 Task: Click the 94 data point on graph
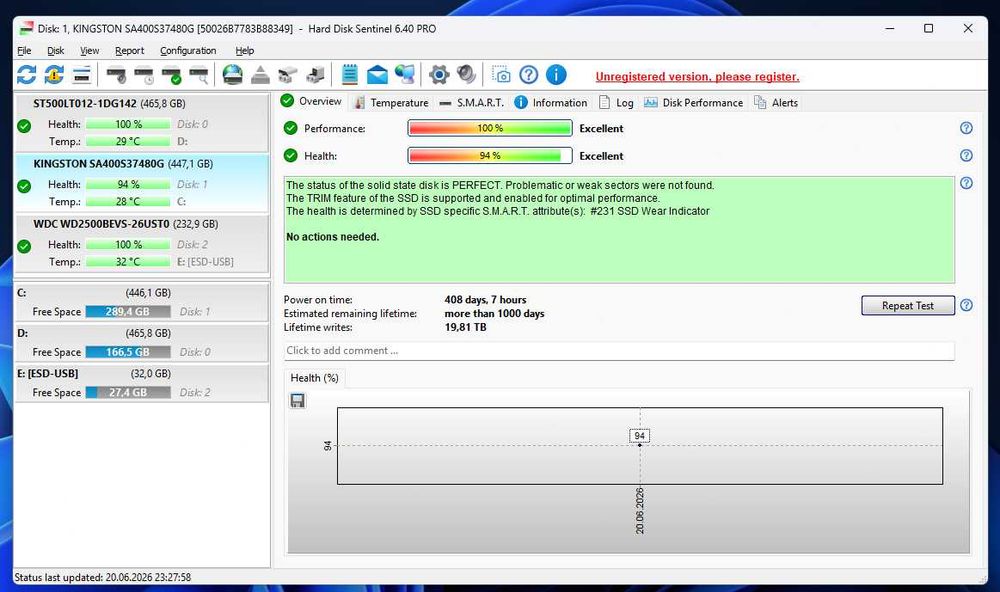pyautogui.click(x=640, y=445)
